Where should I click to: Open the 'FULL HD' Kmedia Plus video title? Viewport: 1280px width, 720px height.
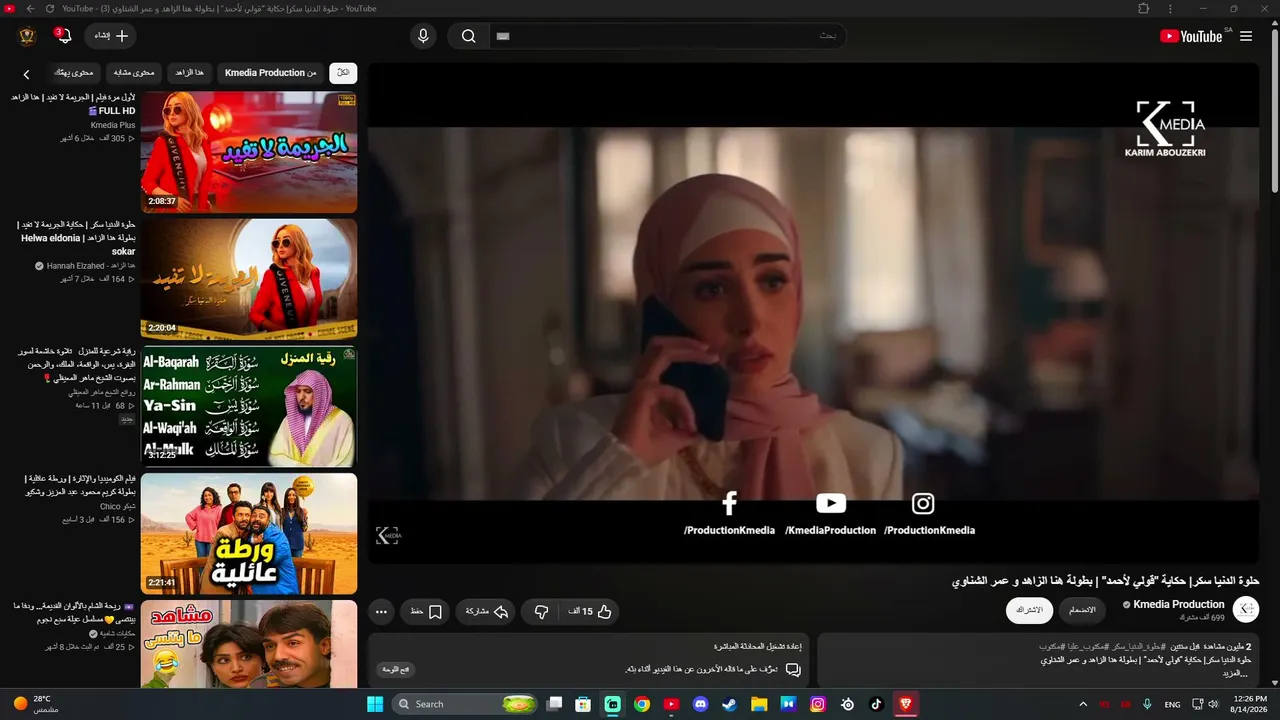coord(73,104)
